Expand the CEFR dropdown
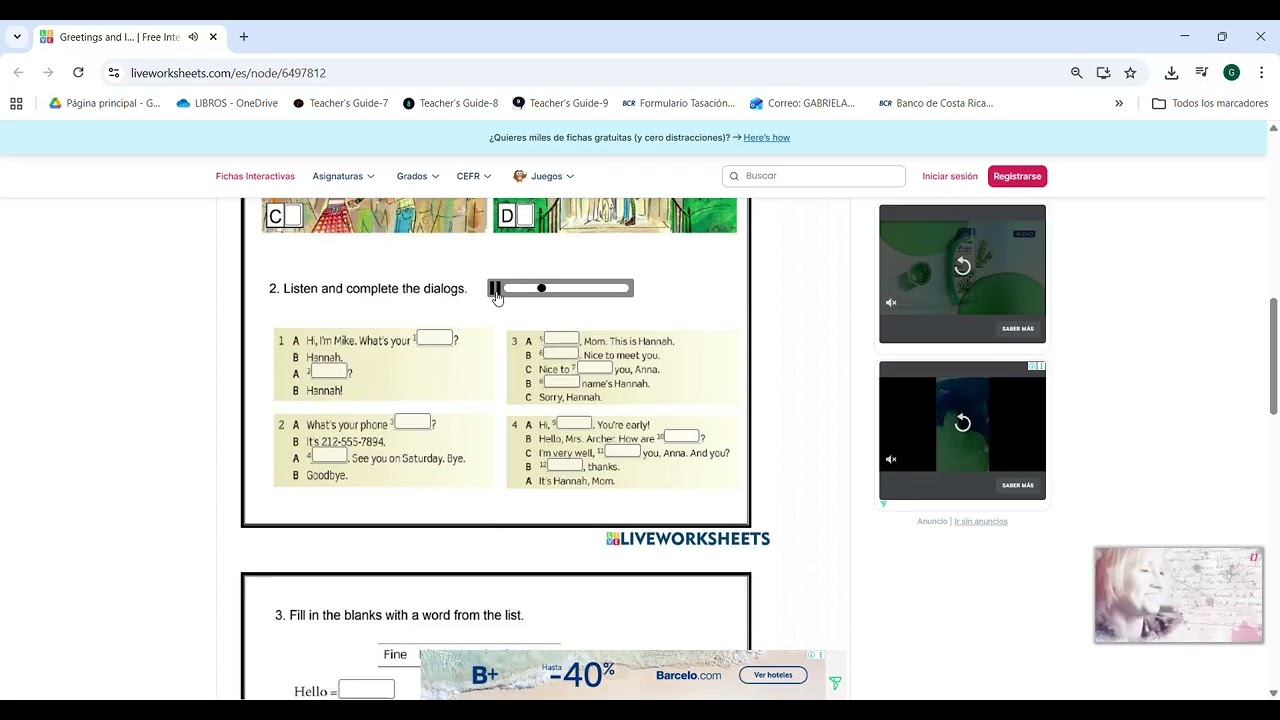Screen dimensions: 1280x720 (x=474, y=176)
